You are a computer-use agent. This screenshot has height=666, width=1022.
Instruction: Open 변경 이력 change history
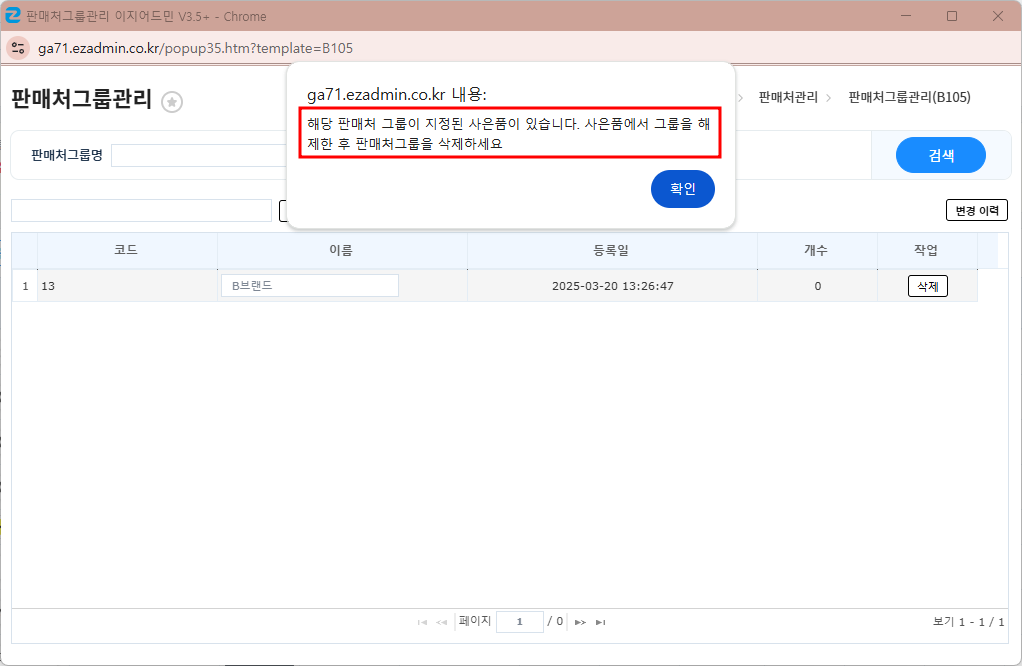point(976,210)
